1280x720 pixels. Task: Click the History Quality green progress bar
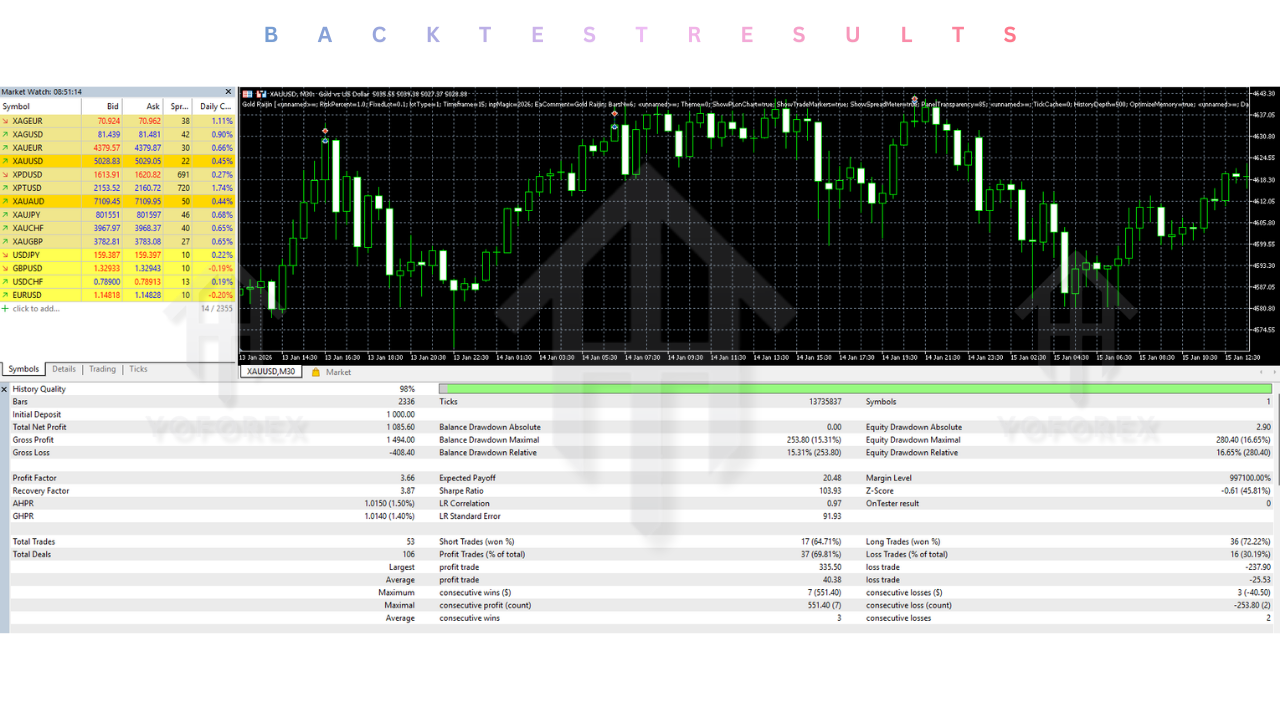tap(855, 389)
